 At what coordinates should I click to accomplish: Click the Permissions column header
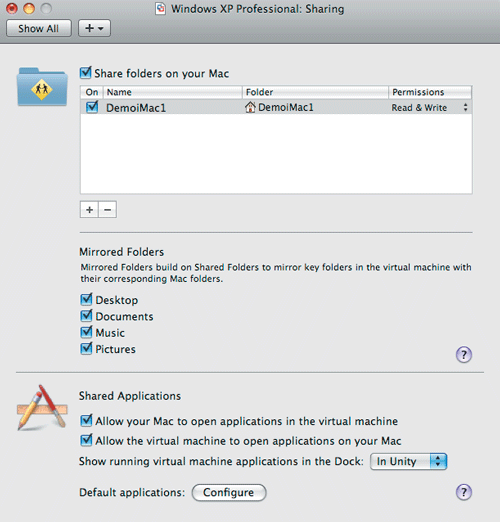pyautogui.click(x=430, y=92)
